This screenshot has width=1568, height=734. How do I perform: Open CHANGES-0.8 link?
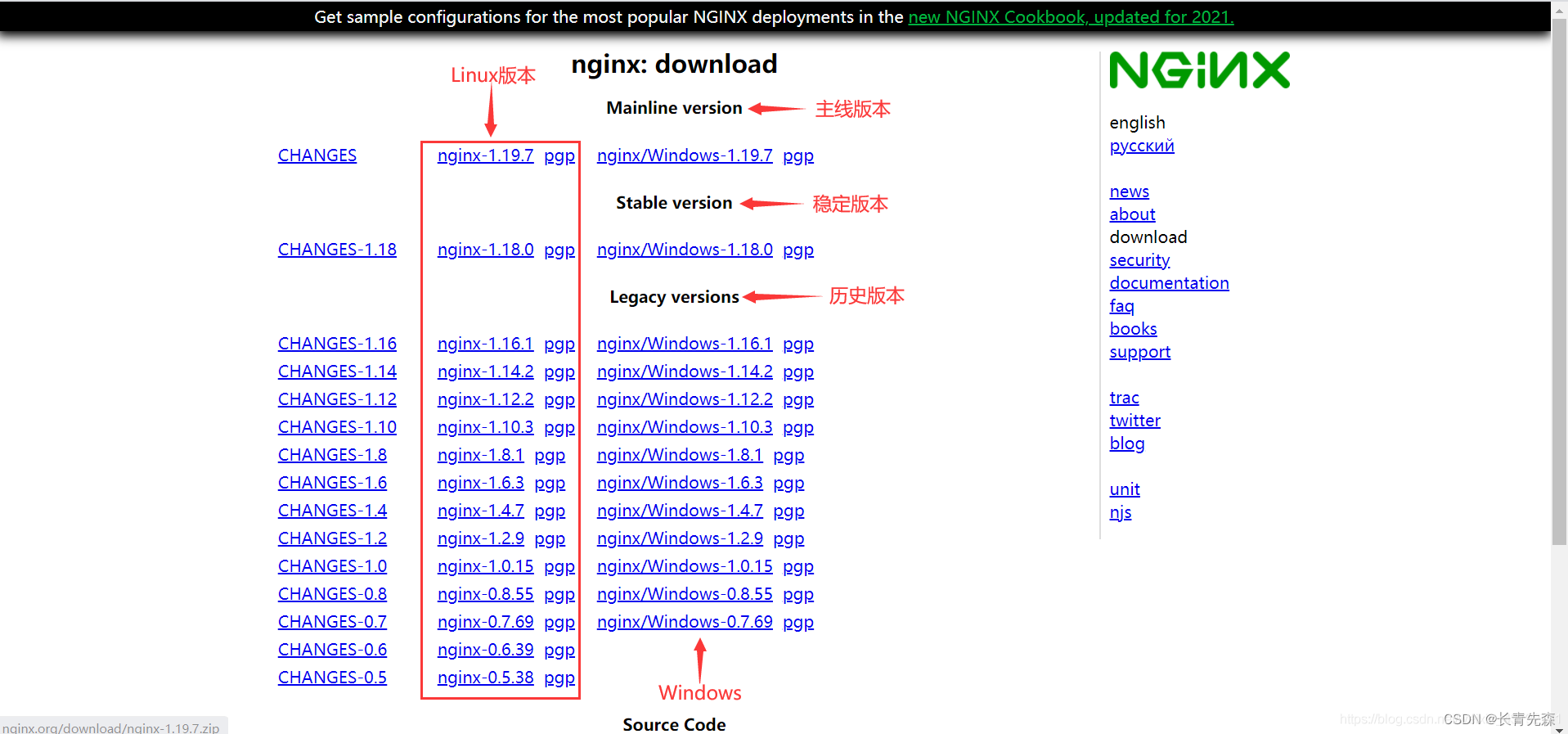click(332, 594)
